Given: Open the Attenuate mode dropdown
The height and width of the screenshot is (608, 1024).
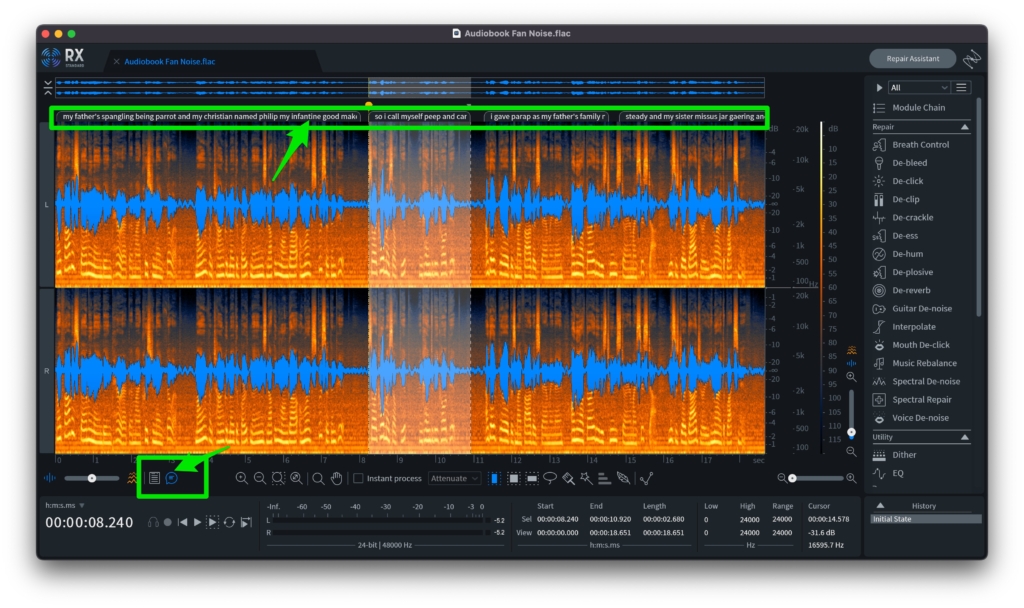Looking at the screenshot, I should tap(454, 479).
